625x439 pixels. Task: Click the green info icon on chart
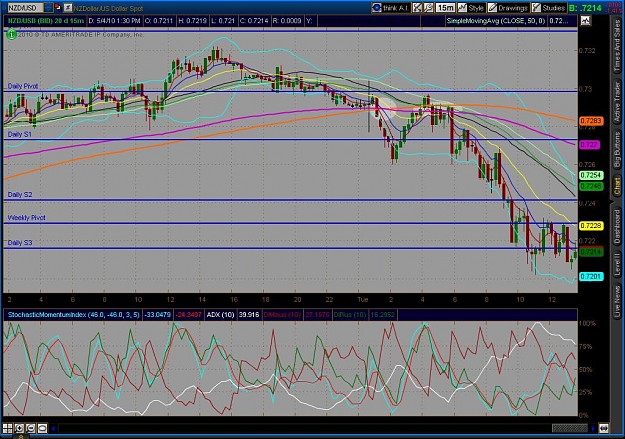tap(12, 35)
